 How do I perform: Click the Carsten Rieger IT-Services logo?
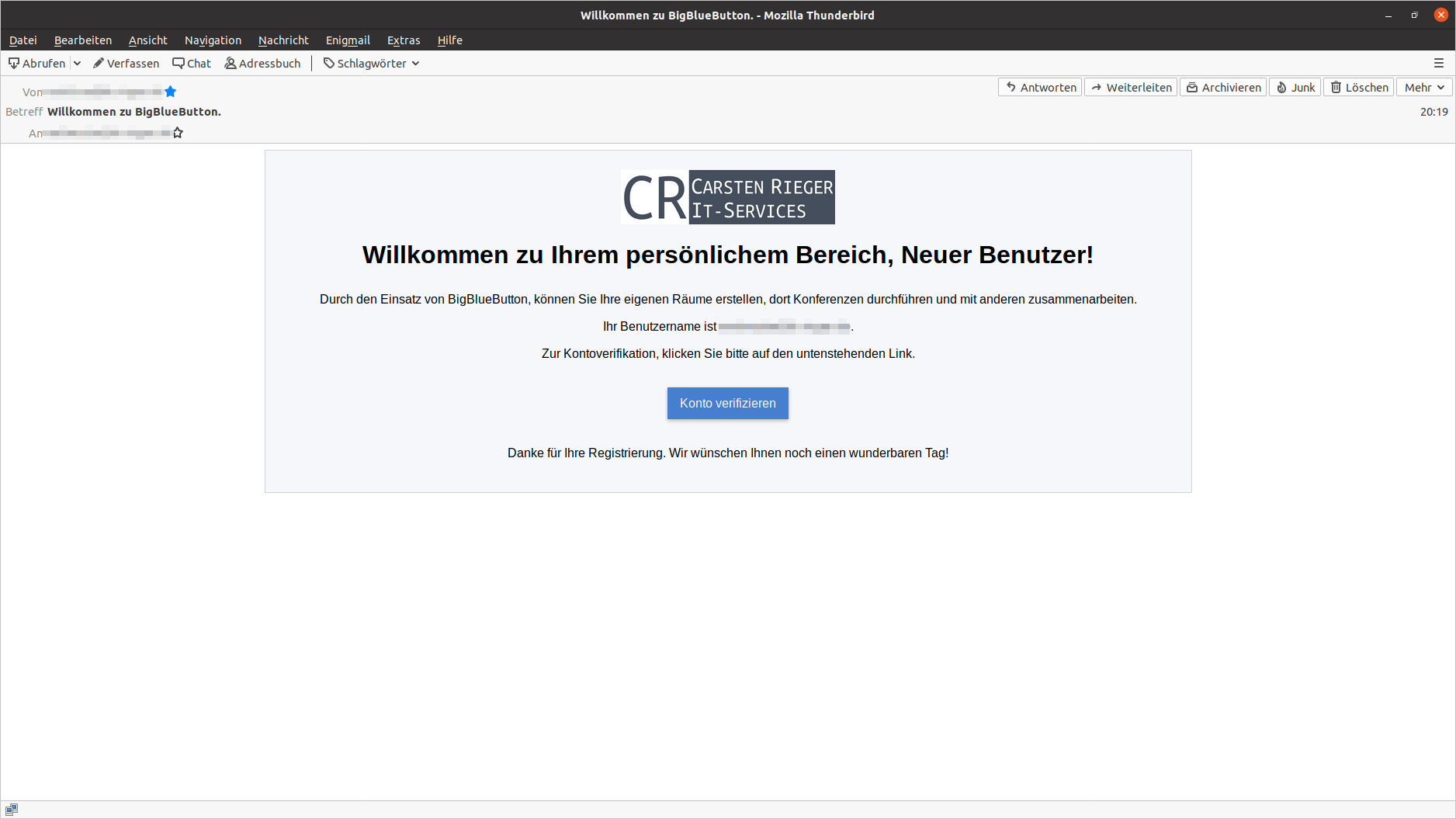(728, 197)
